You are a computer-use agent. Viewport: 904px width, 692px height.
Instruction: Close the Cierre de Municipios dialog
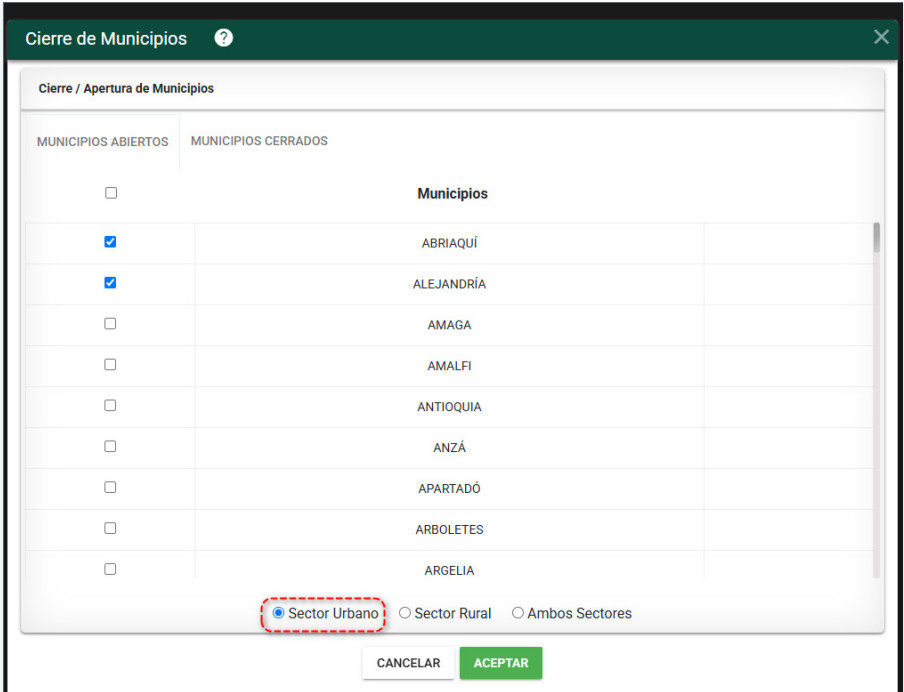point(881,37)
